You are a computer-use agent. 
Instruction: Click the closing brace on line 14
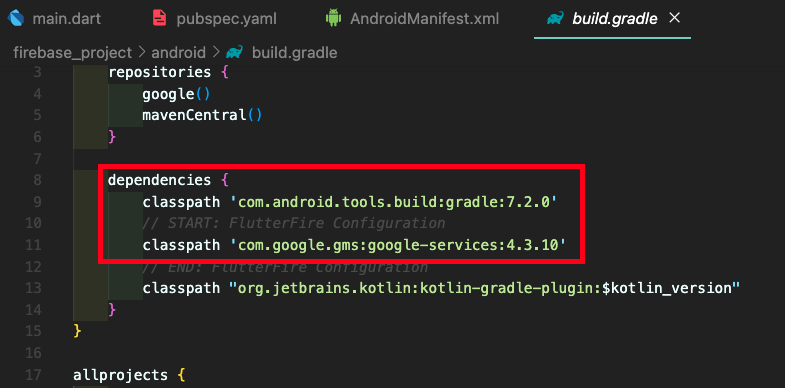[112, 309]
